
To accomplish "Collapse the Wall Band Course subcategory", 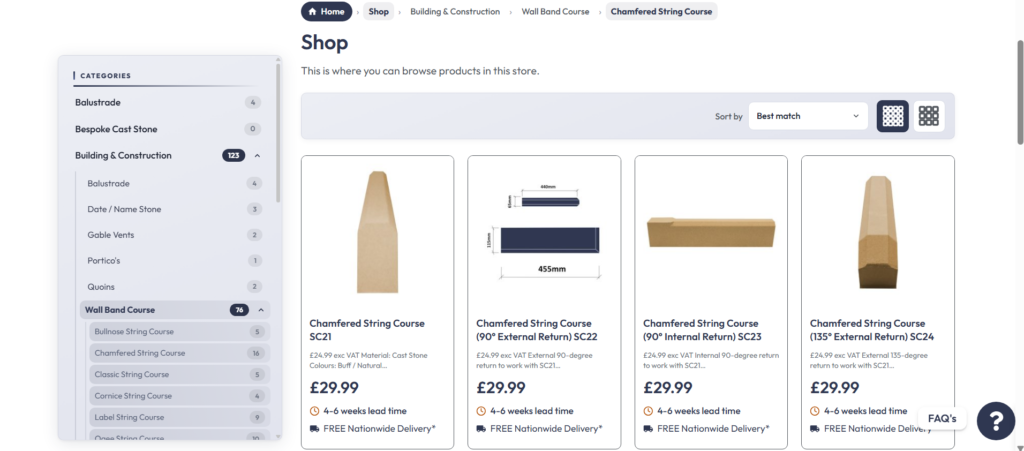I will pos(261,310).
